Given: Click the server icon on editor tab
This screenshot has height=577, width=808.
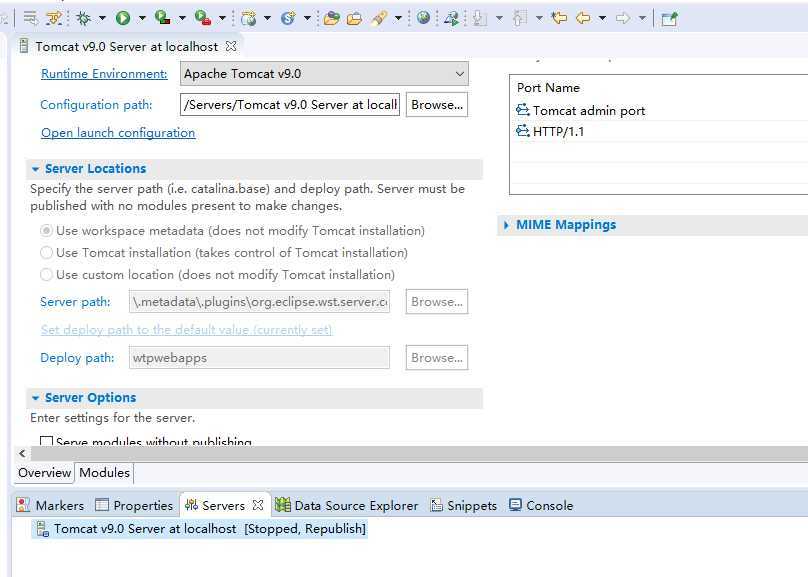Looking at the screenshot, I should point(24,46).
